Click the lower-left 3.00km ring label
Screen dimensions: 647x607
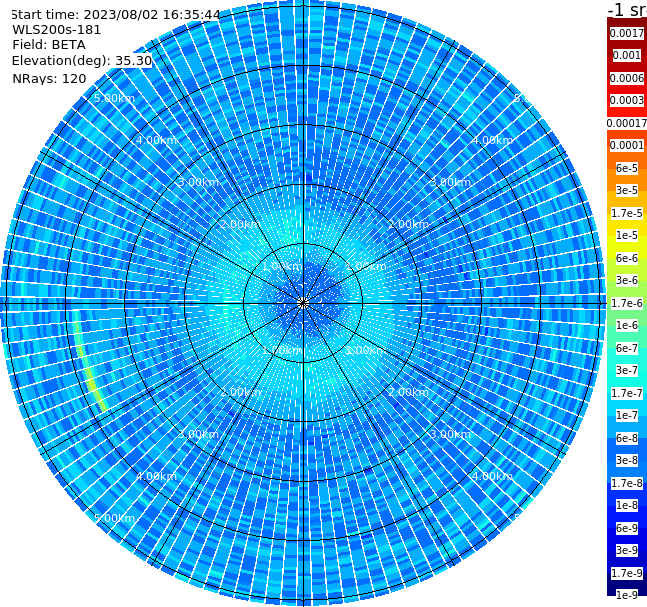pos(198,434)
